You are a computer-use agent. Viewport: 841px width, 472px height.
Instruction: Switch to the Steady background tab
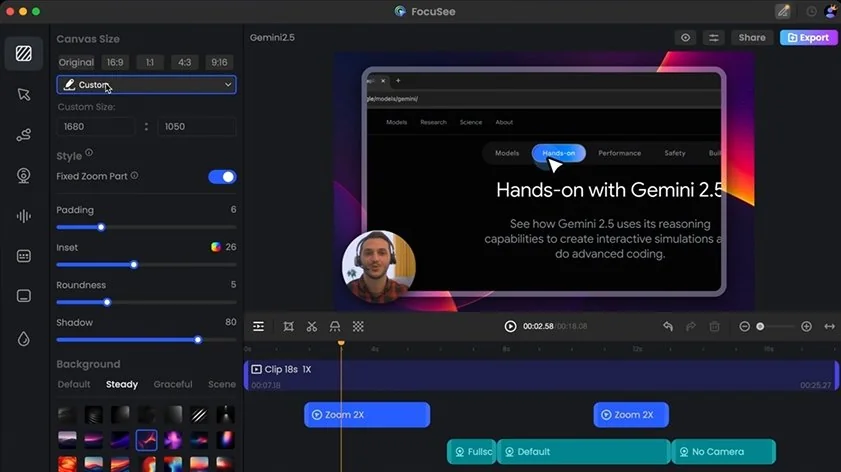click(x=122, y=384)
